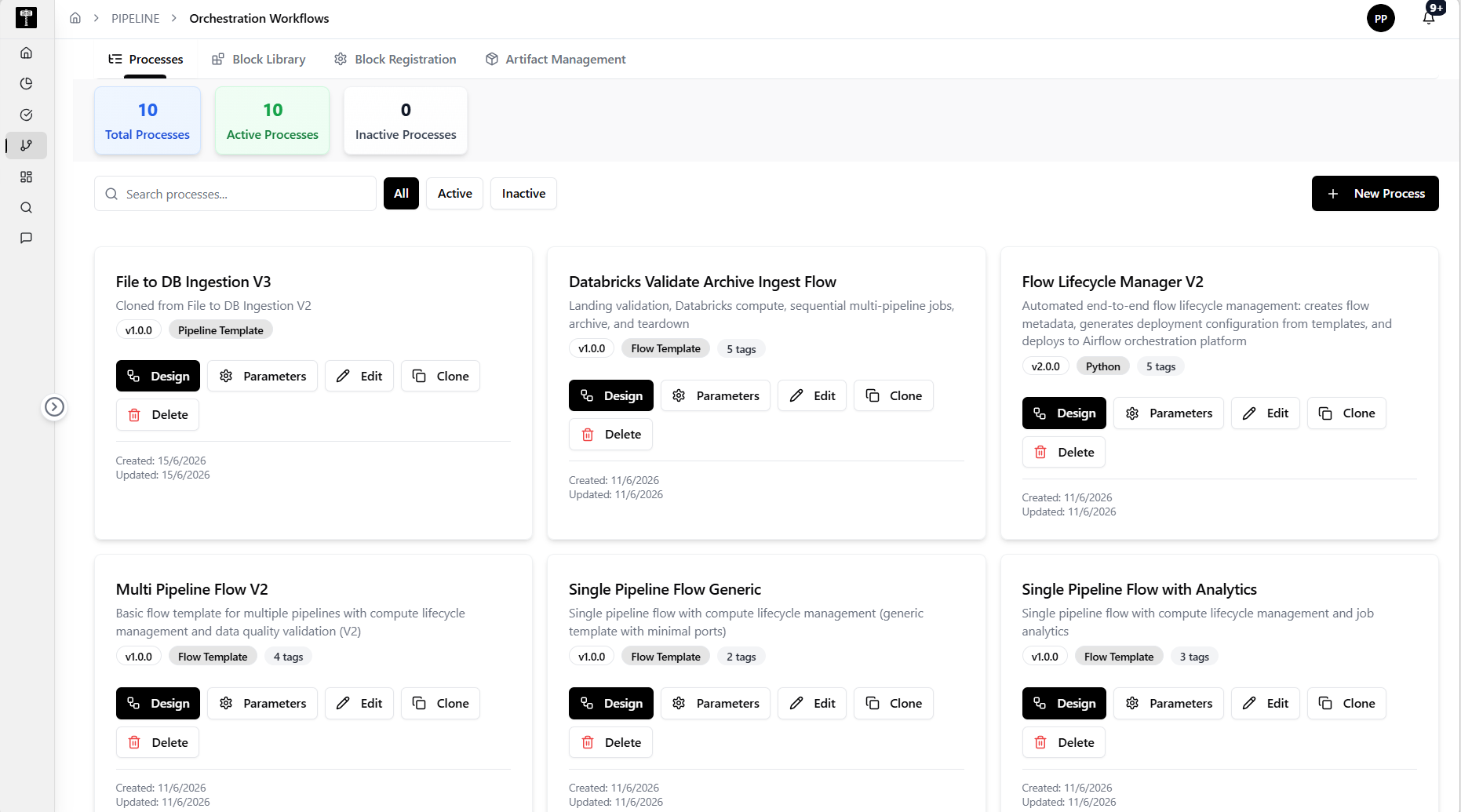Click the Pipeline Template badge

coord(220,330)
